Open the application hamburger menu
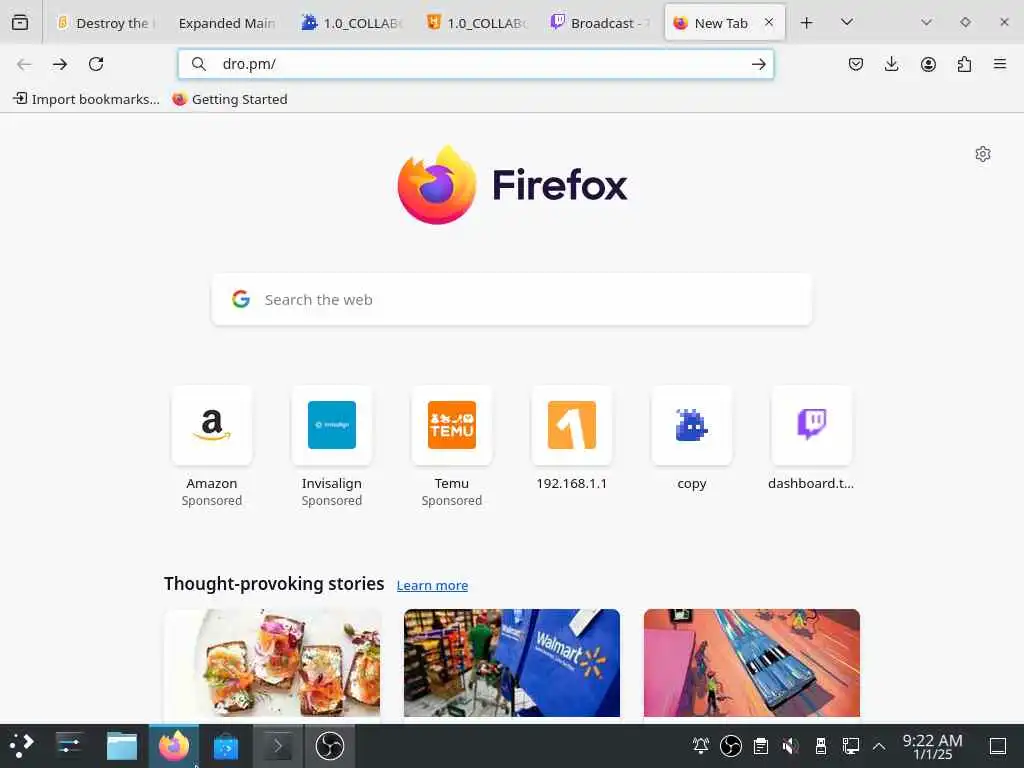 click(1000, 64)
